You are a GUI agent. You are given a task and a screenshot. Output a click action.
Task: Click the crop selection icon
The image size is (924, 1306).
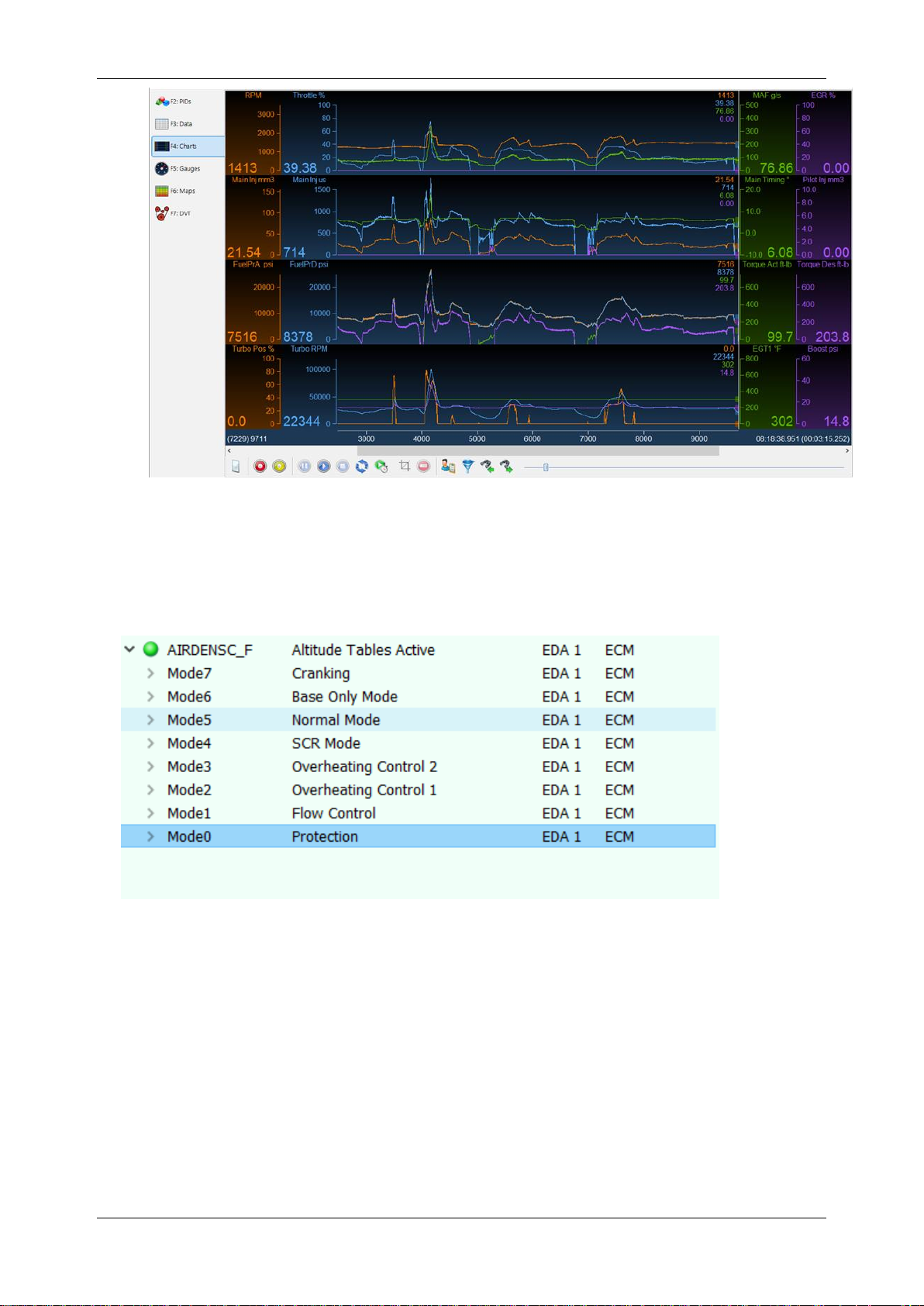tap(405, 467)
